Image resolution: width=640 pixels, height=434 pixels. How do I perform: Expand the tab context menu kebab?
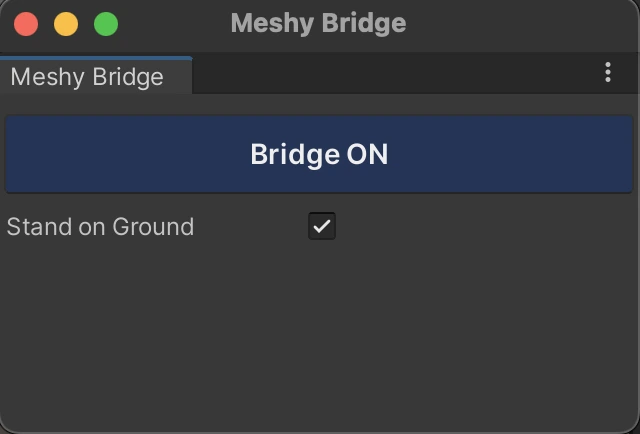608,73
